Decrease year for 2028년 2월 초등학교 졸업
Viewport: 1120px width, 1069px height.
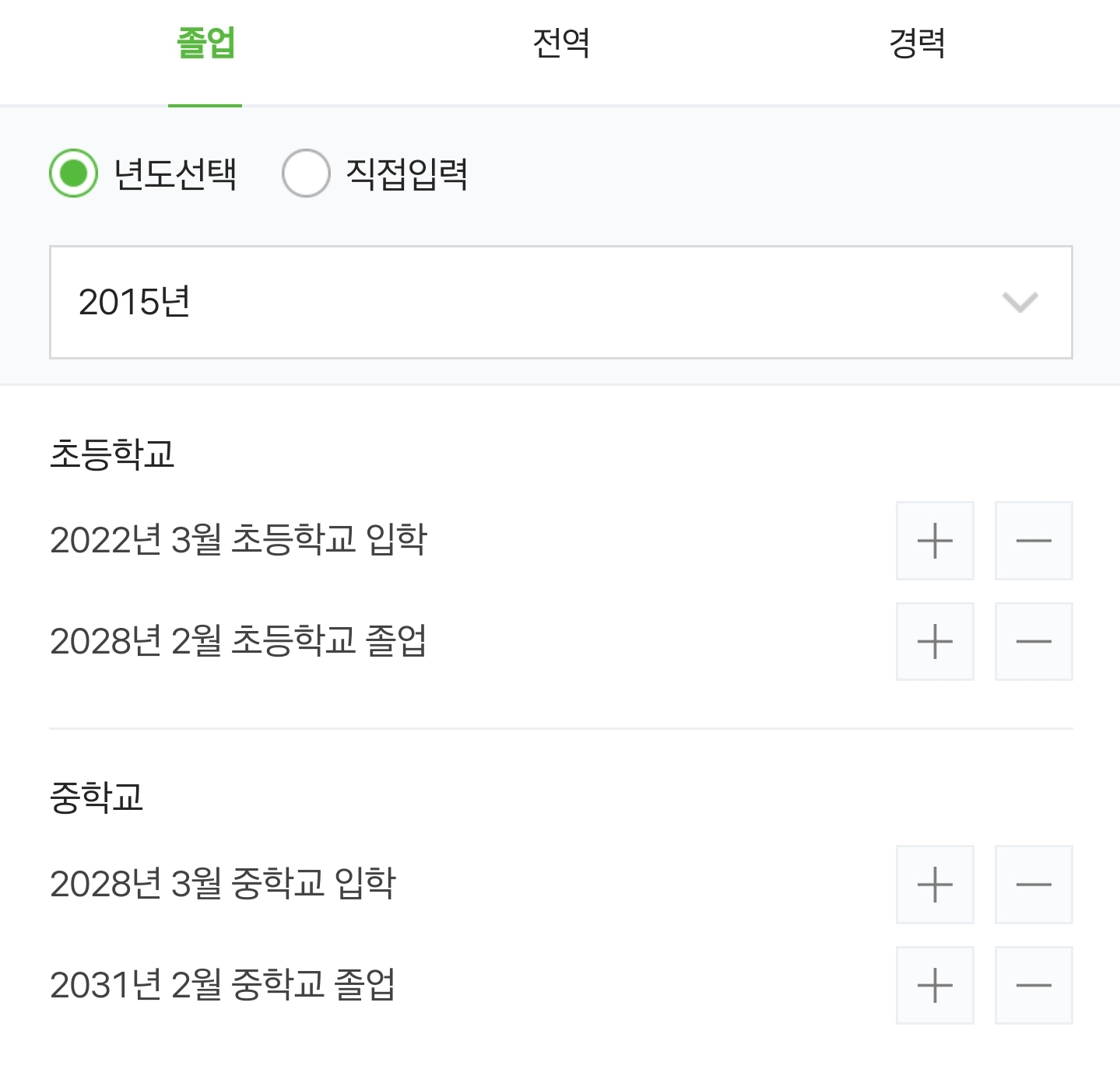point(1034,641)
